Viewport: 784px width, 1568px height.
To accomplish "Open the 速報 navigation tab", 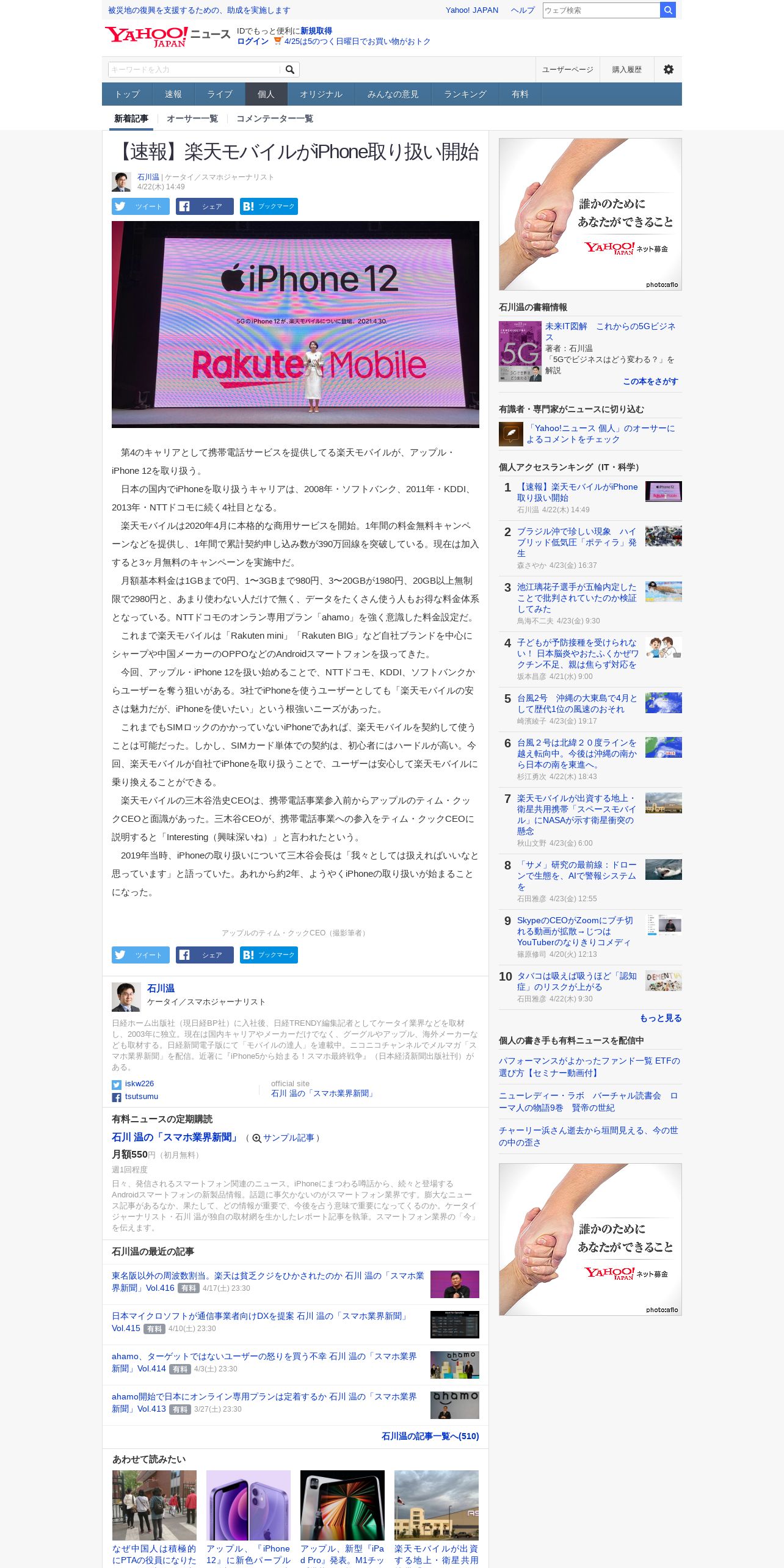I will pos(173,94).
